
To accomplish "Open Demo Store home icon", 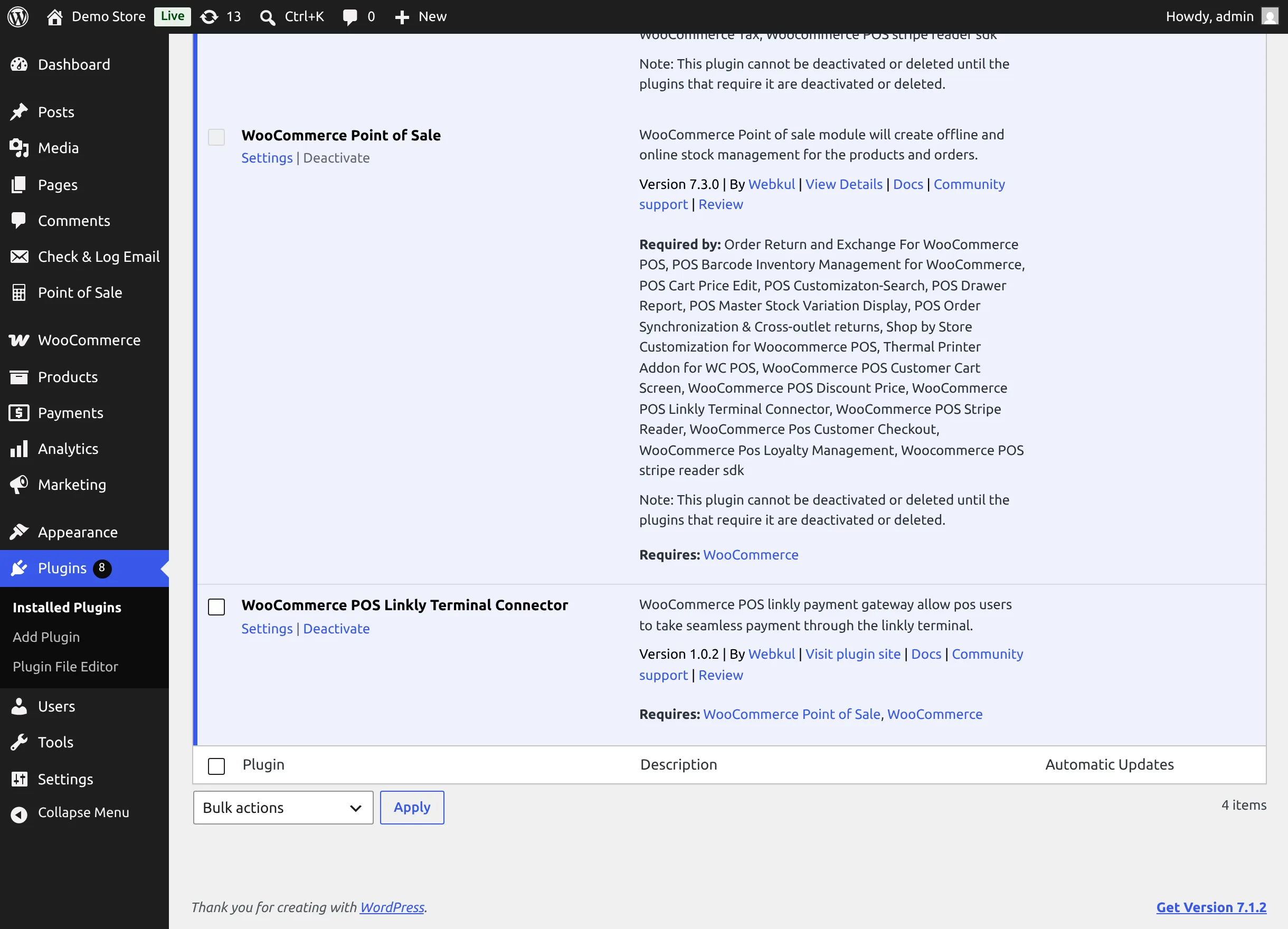I will (54, 17).
